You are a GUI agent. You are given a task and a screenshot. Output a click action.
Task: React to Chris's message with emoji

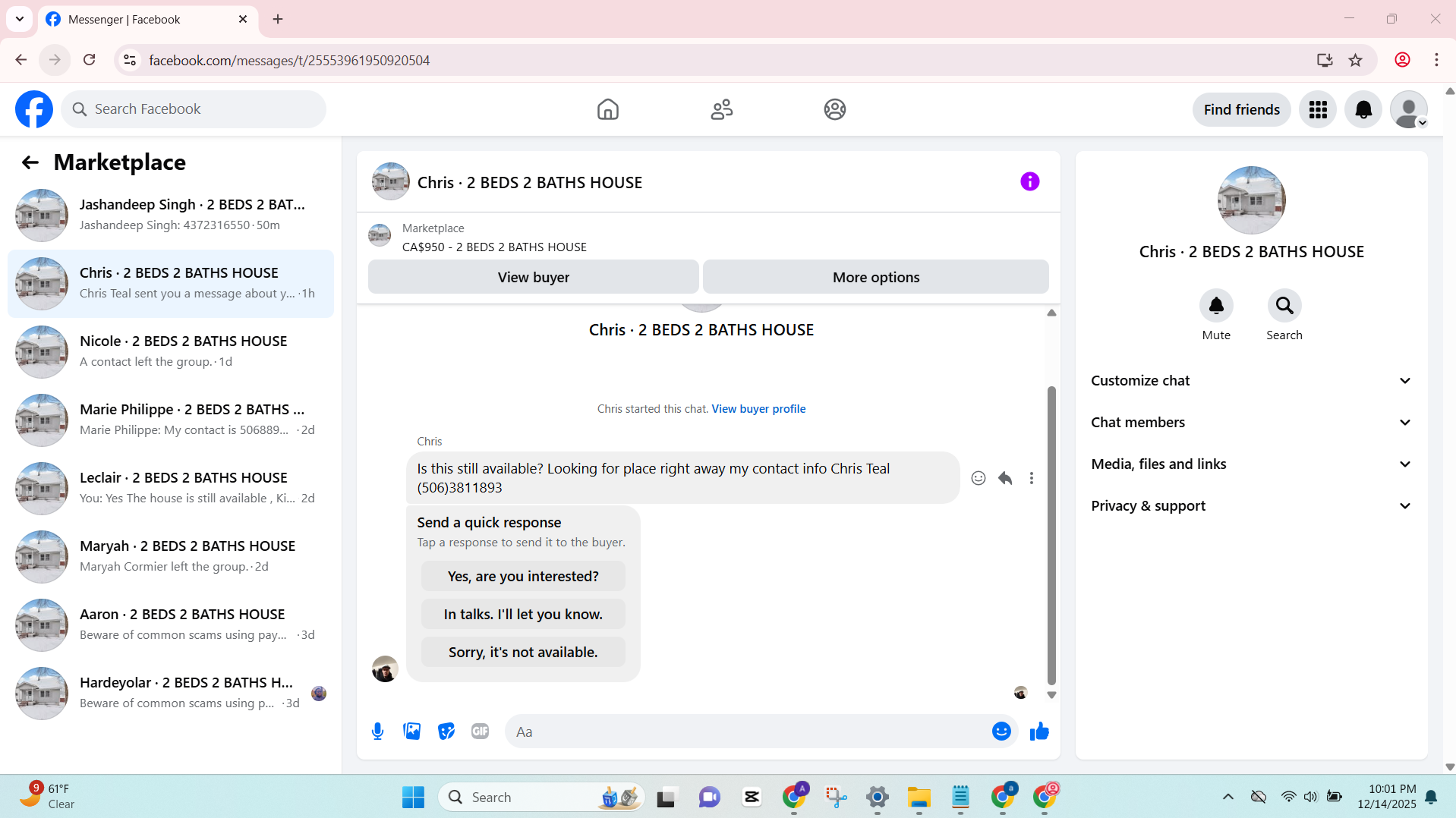point(979,478)
